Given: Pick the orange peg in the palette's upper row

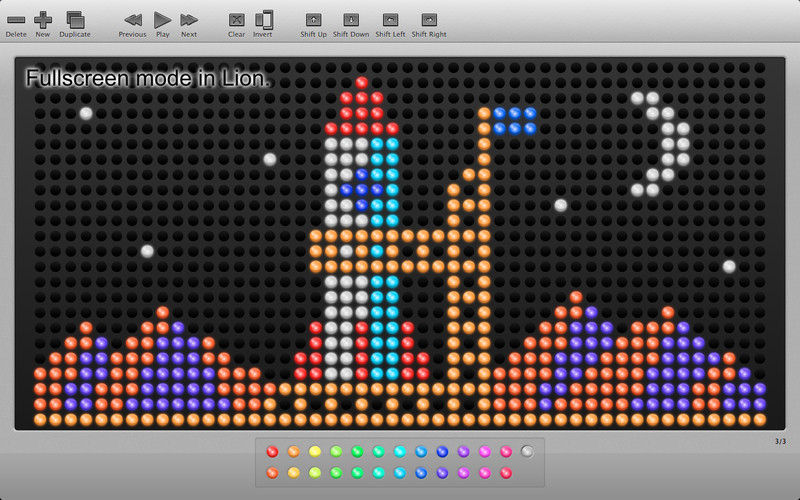Looking at the screenshot, I should click(x=293, y=452).
